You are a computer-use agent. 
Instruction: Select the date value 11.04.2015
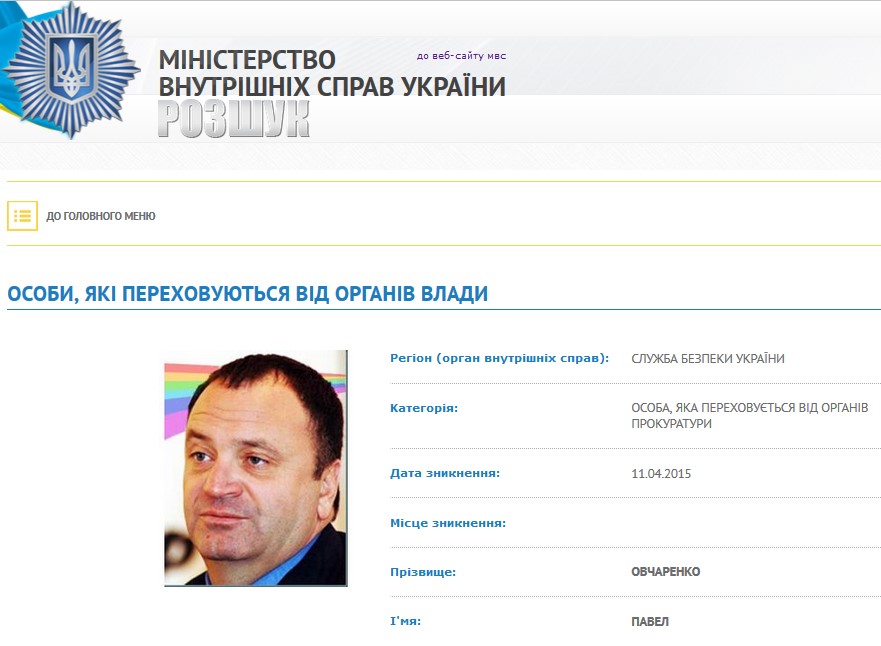(x=661, y=474)
